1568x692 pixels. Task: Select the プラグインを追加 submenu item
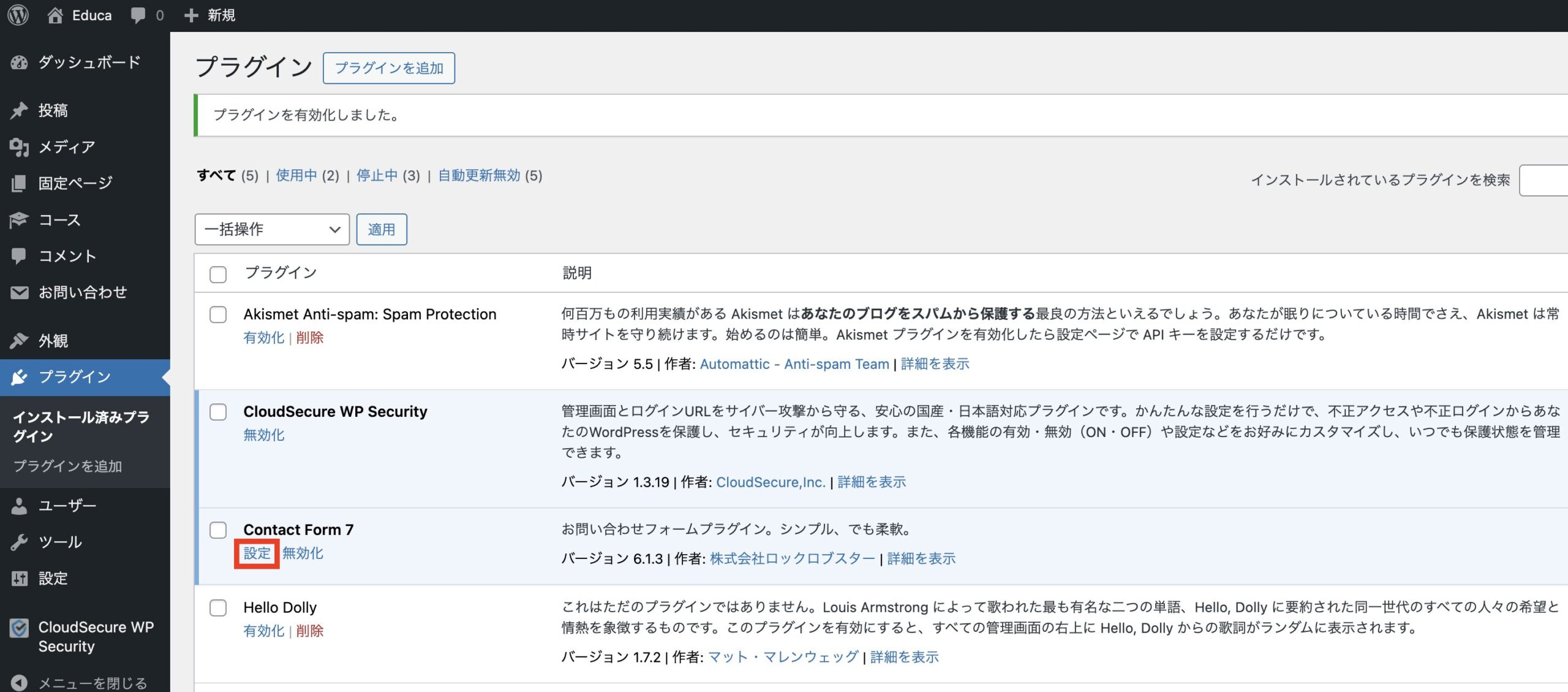point(68,466)
